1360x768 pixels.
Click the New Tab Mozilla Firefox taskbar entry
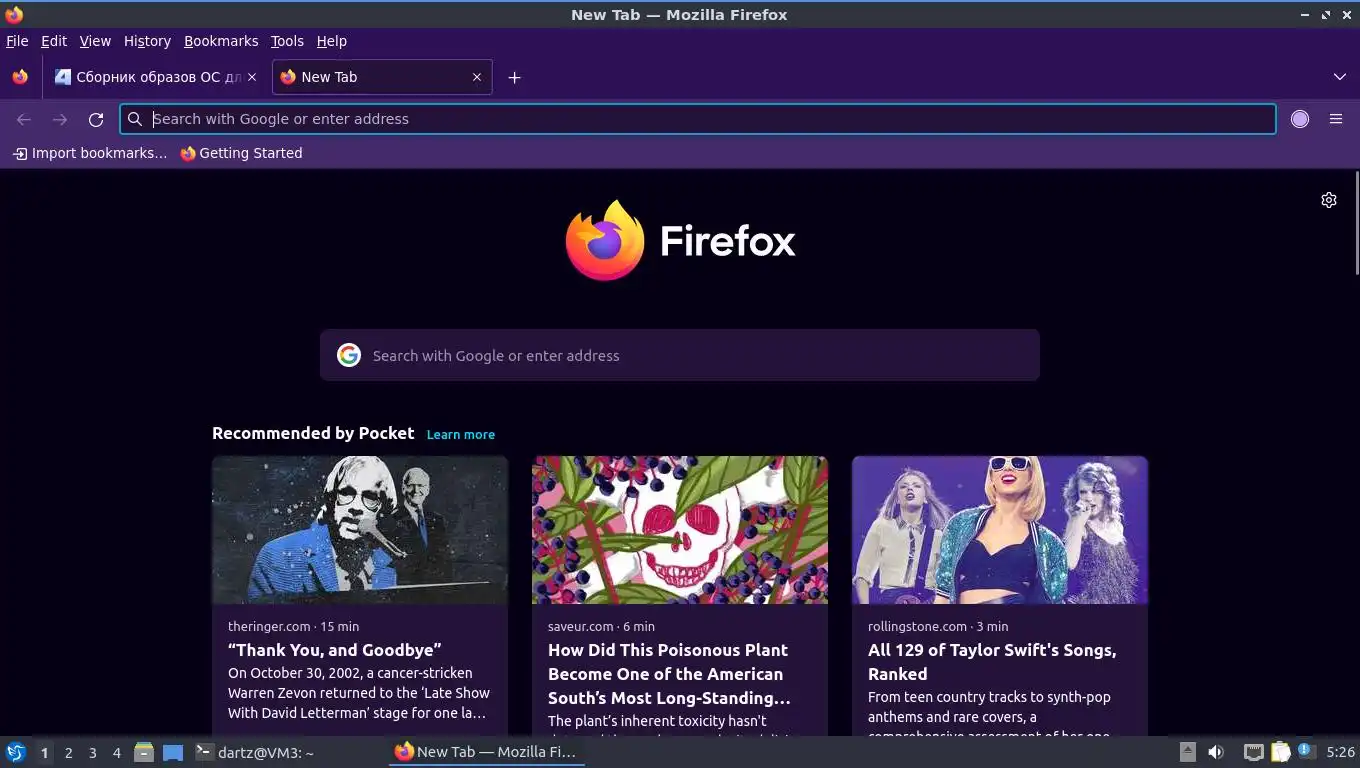486,752
